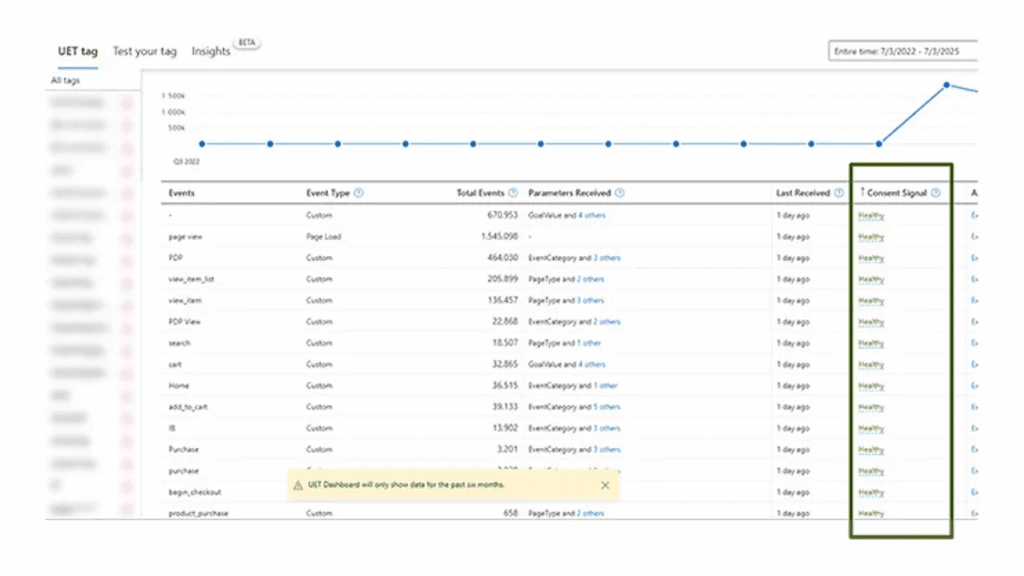The image size is (1024, 576).
Task: Open the UET tag tab
Action: coord(78,51)
